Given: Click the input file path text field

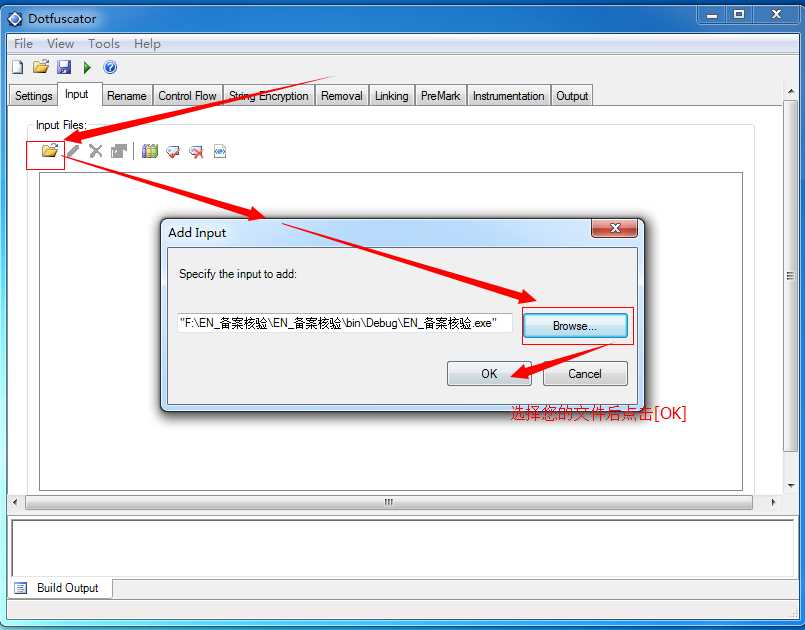Looking at the screenshot, I should pos(344,323).
